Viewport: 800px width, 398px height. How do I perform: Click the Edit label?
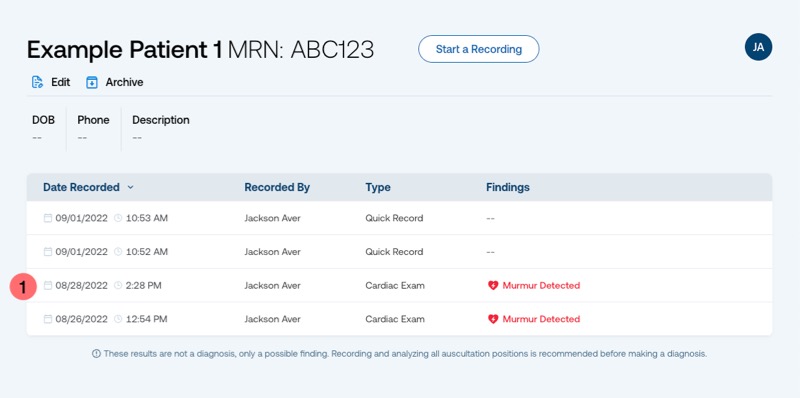(61, 82)
